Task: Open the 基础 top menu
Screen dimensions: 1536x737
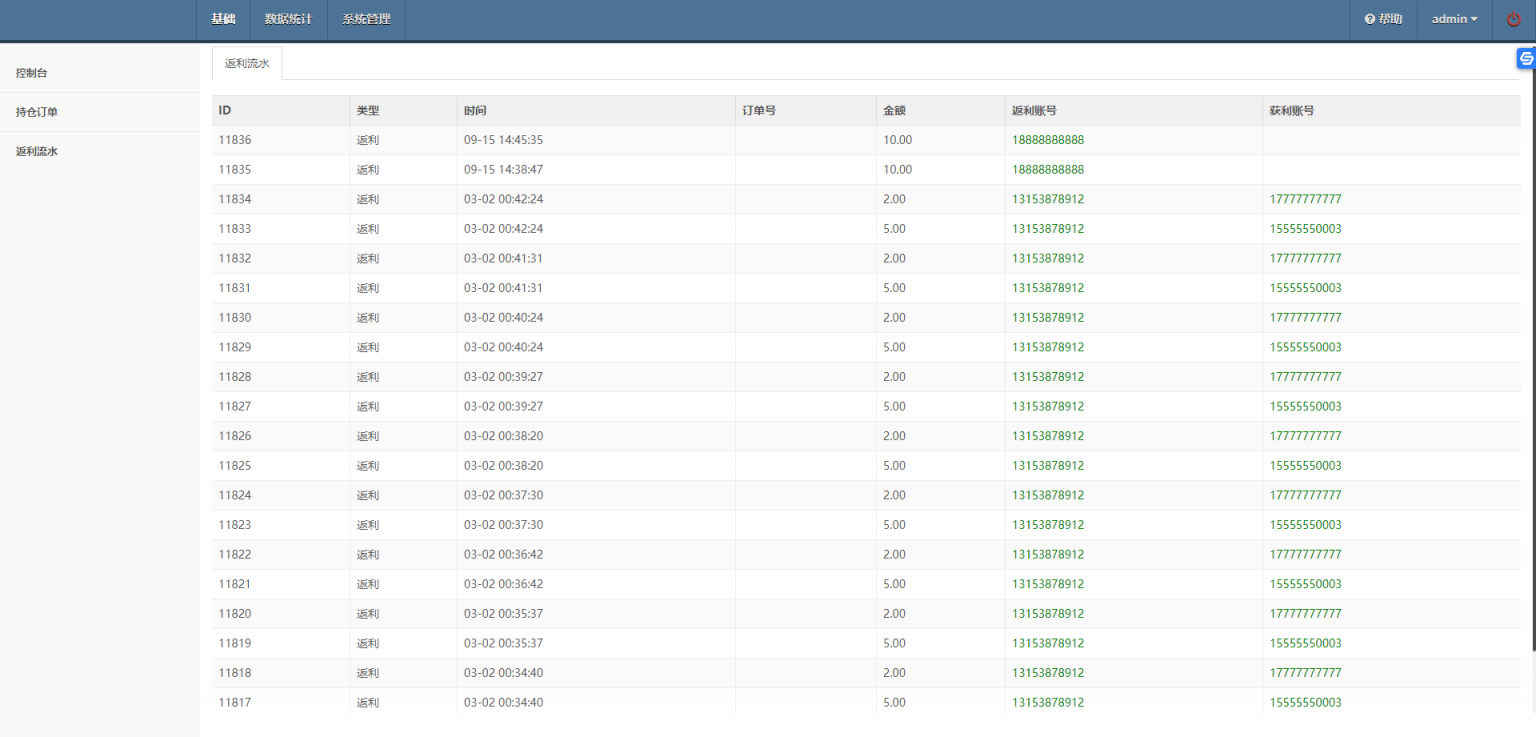Action: [223, 19]
